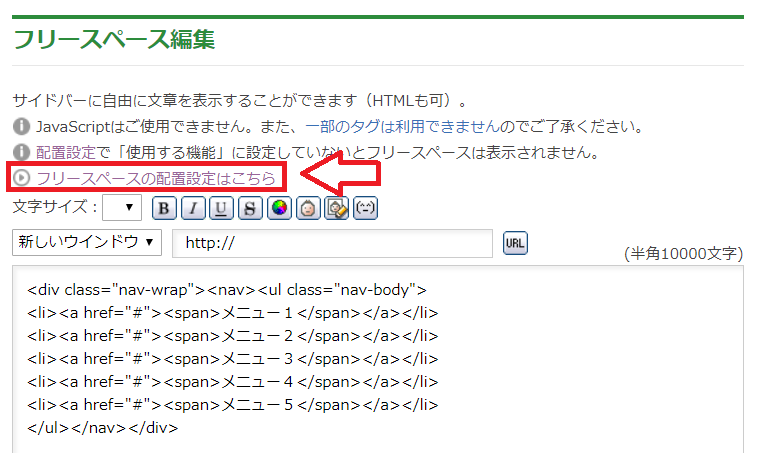Open the font color wheel icon
Screen dimensions: 758x453
(279, 208)
